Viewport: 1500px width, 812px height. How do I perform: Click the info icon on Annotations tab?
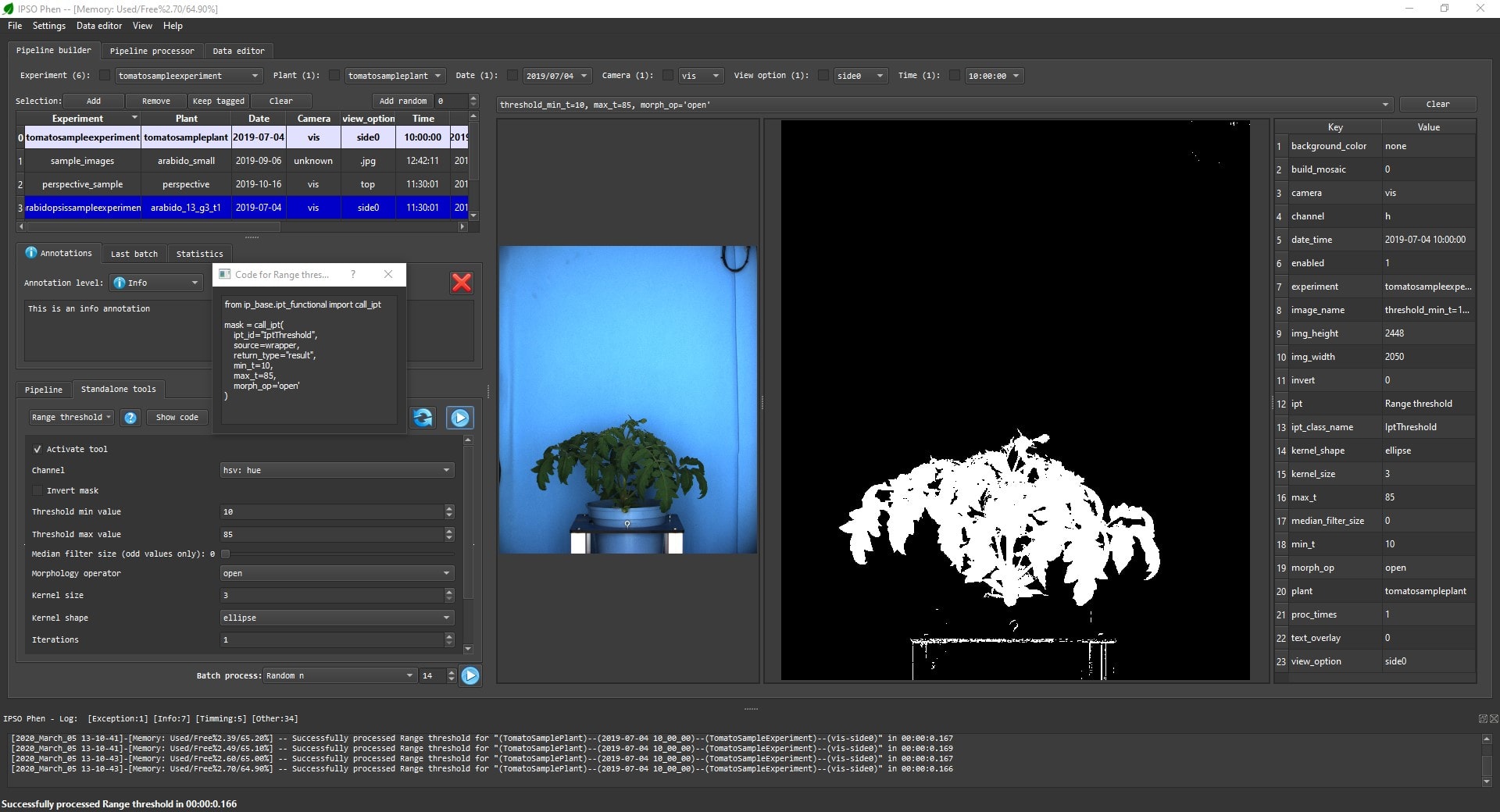coord(30,253)
